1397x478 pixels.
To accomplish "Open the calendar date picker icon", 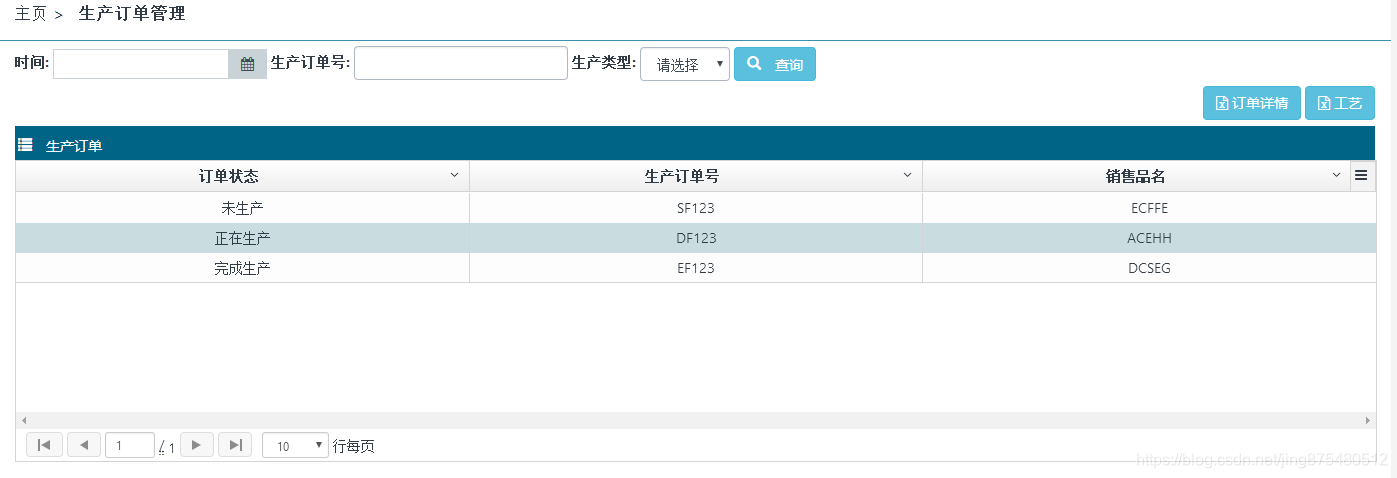I will [x=248, y=64].
